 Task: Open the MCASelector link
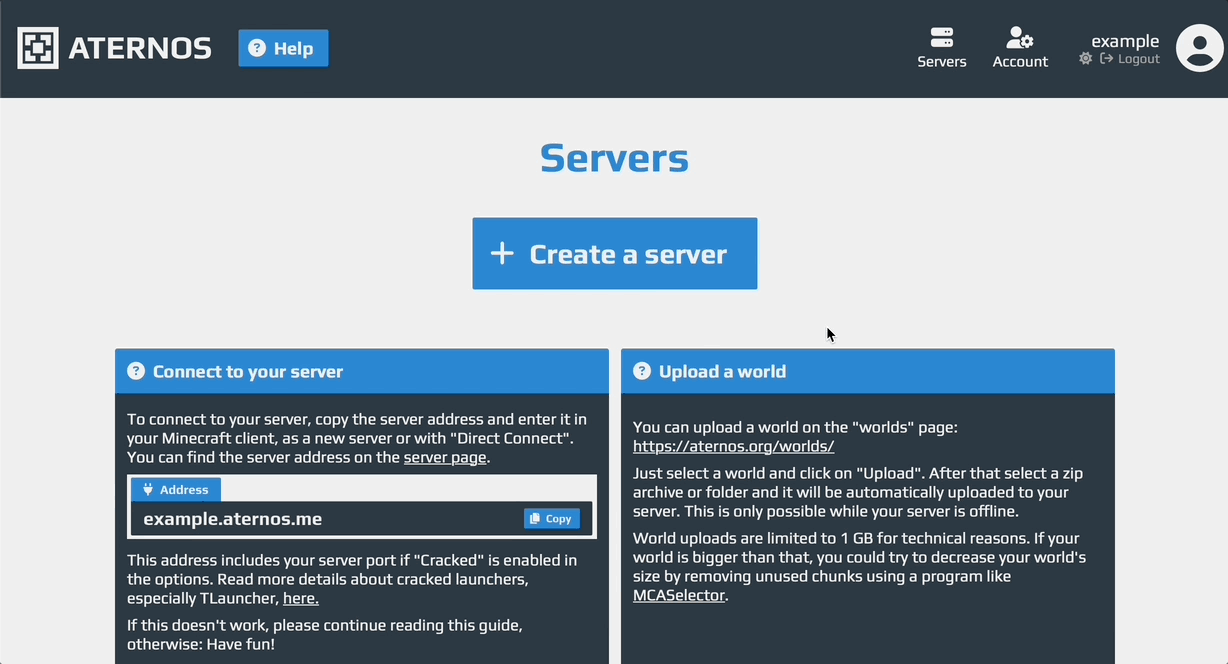[678, 595]
